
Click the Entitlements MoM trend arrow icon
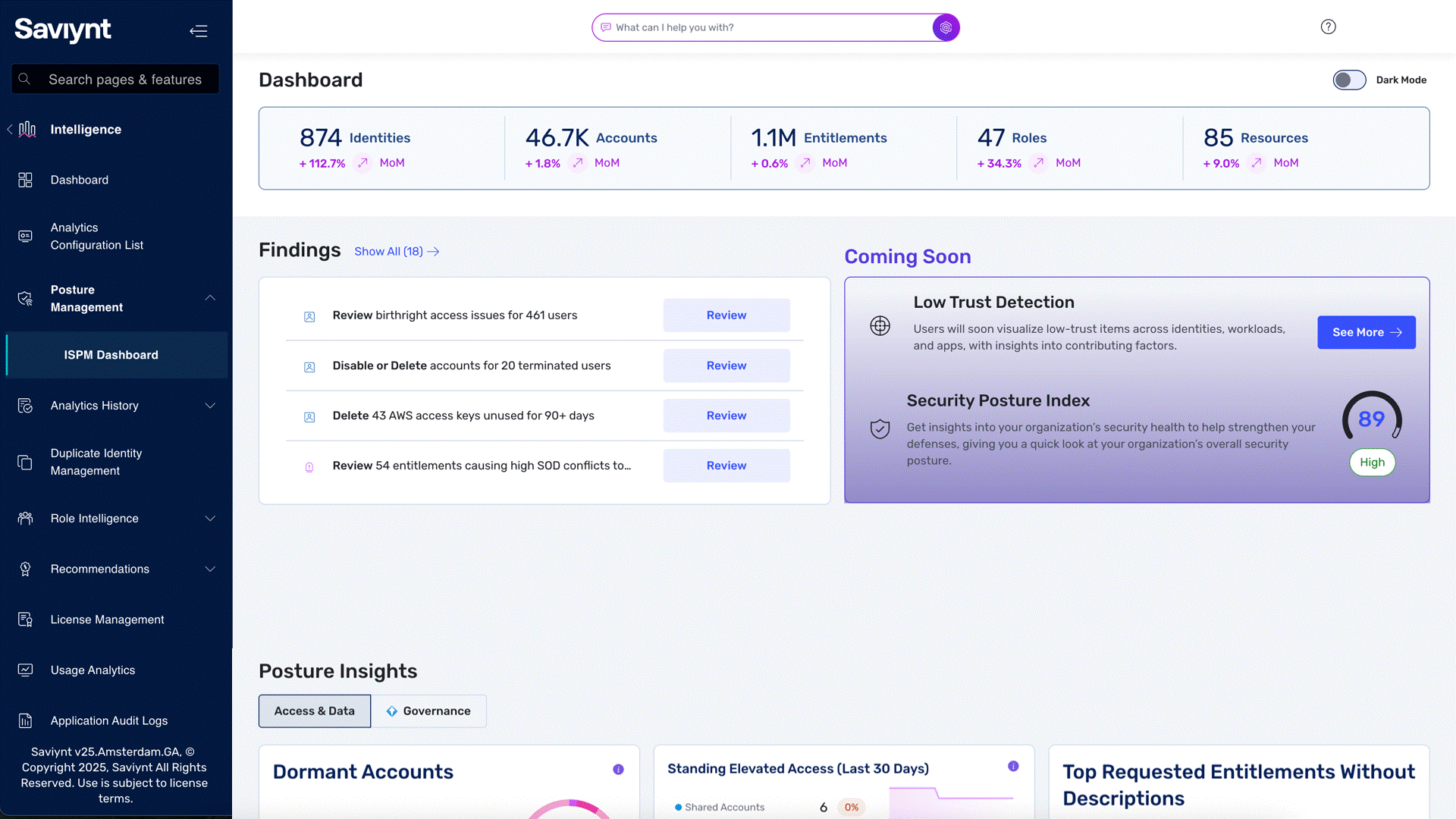[x=805, y=163]
